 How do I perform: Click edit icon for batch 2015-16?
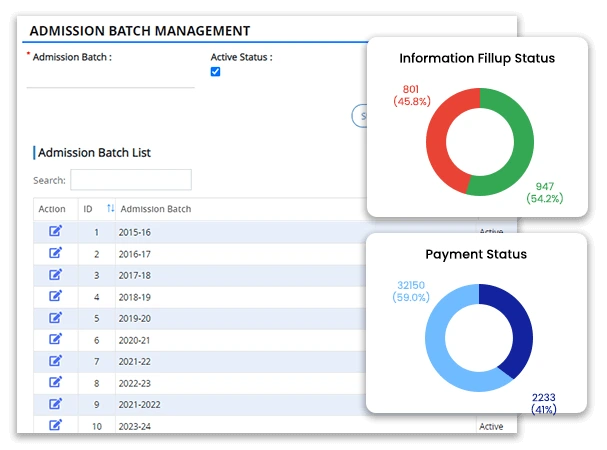tap(55, 231)
